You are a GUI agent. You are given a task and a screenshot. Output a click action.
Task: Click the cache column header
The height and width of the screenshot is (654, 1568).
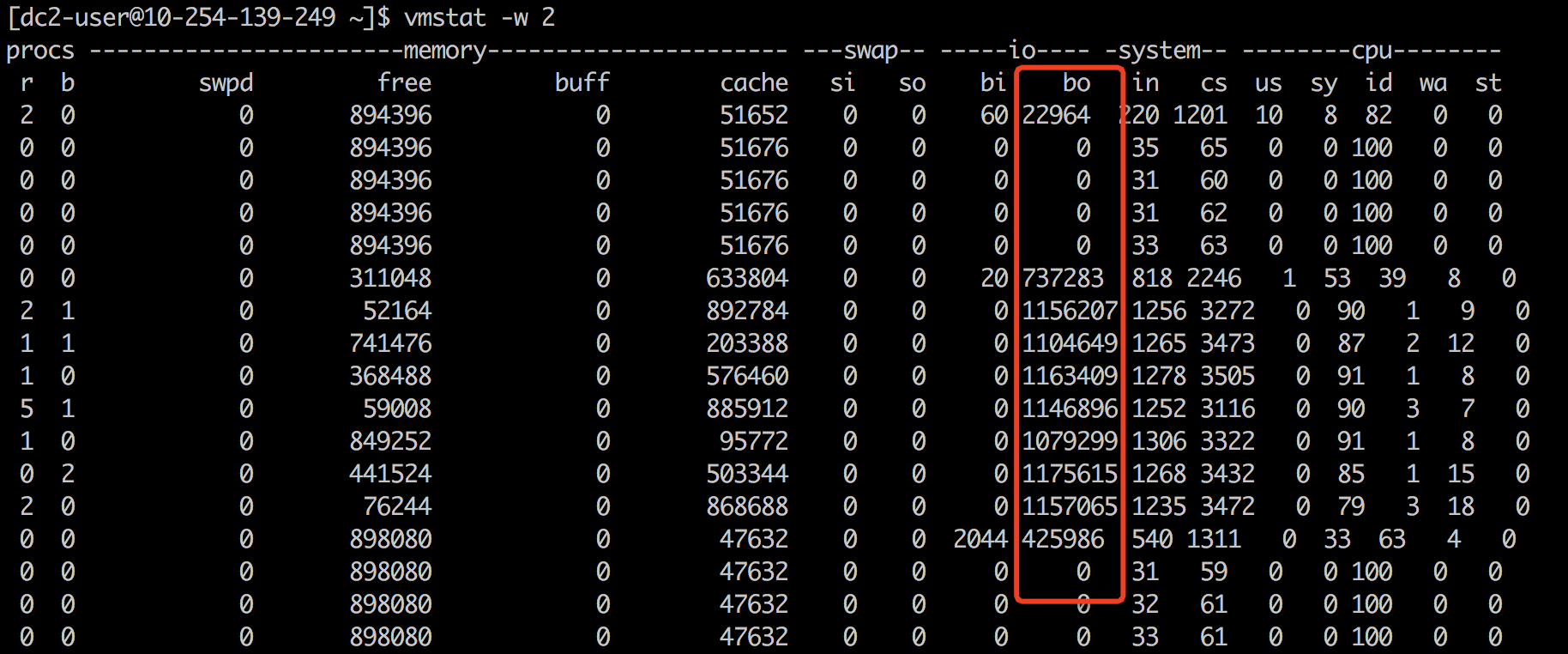click(x=754, y=82)
